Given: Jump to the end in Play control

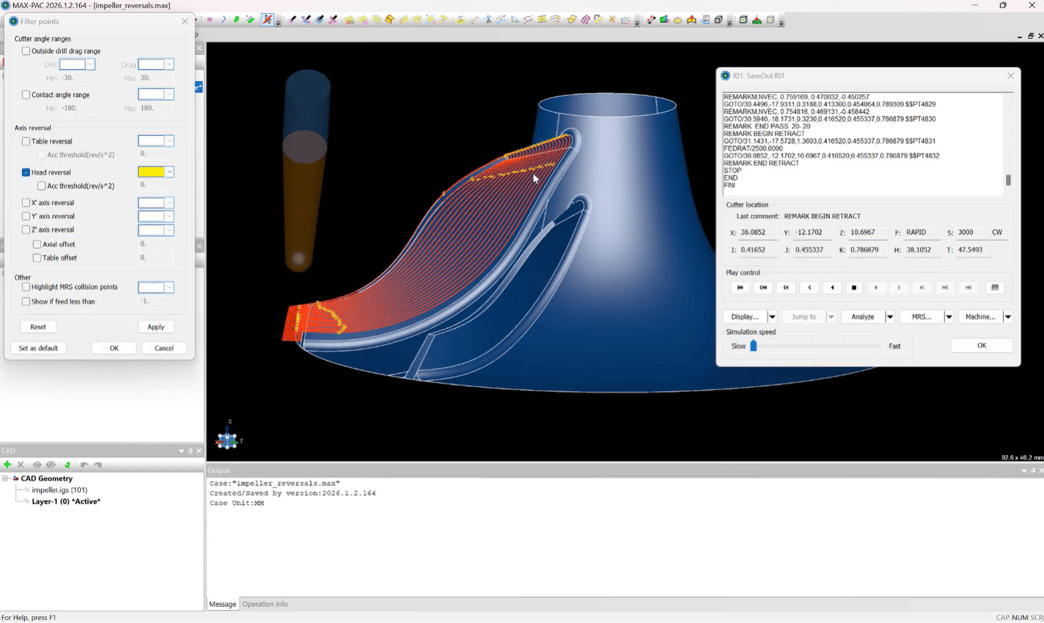Looking at the screenshot, I should pyautogui.click(x=968, y=288).
